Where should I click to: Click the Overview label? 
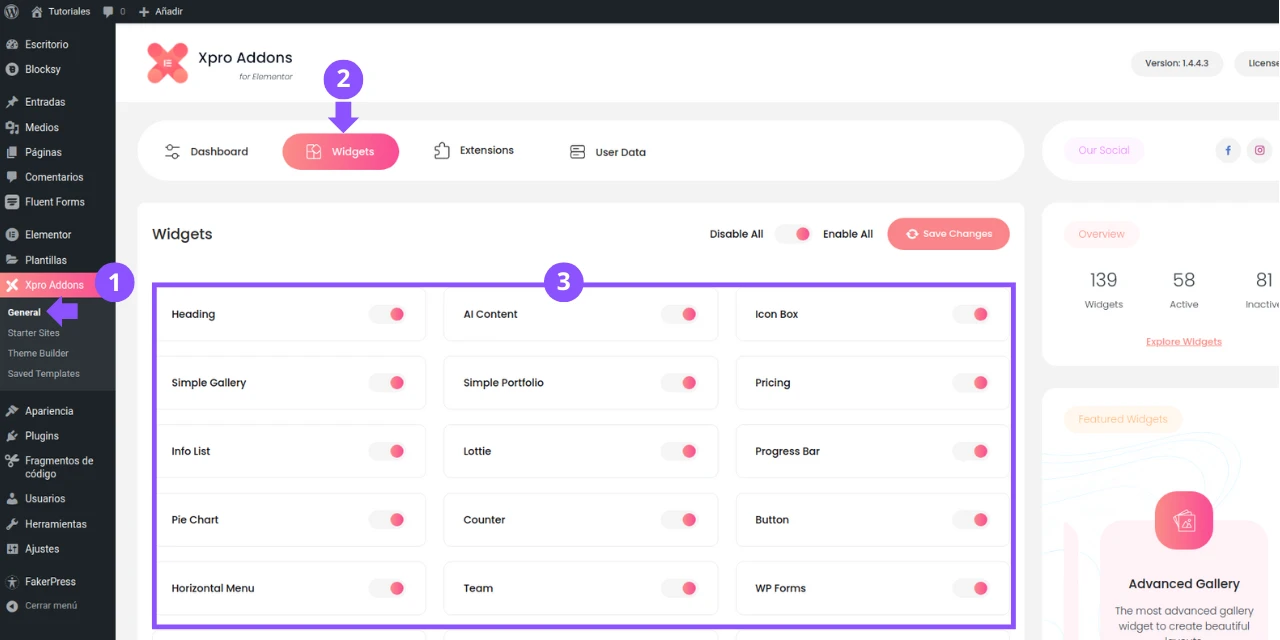pos(1101,234)
